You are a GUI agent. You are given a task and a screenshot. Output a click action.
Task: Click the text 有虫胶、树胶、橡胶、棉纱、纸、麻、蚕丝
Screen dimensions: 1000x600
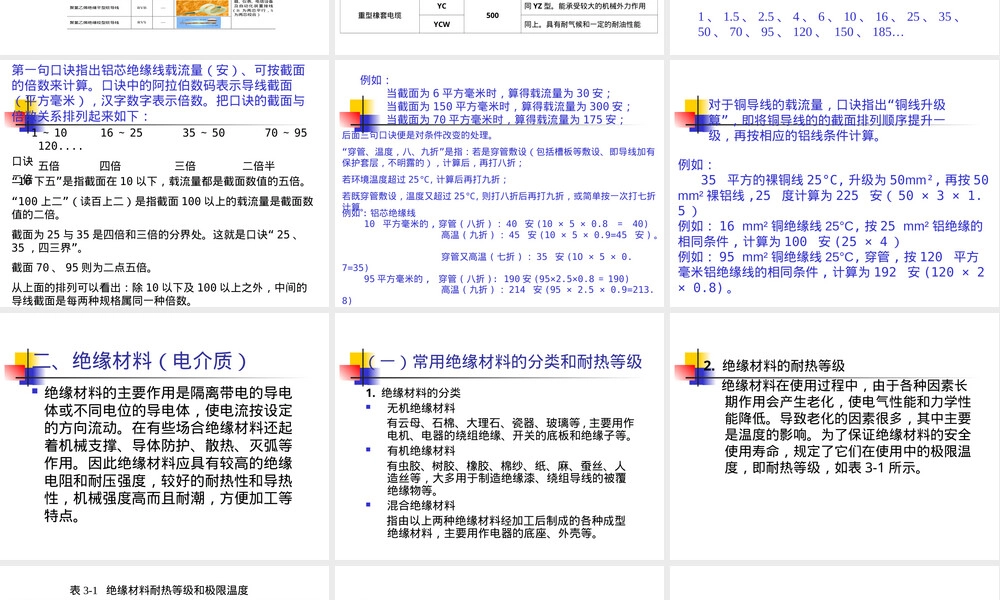(506, 478)
